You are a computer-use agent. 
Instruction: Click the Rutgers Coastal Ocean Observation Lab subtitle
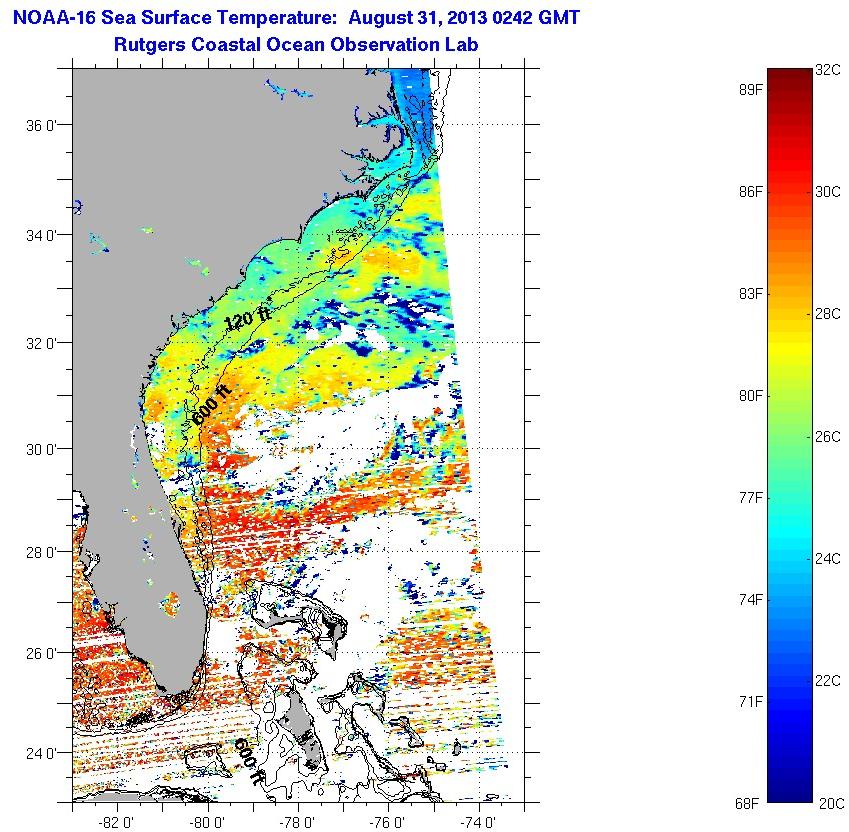pyautogui.click(x=296, y=44)
